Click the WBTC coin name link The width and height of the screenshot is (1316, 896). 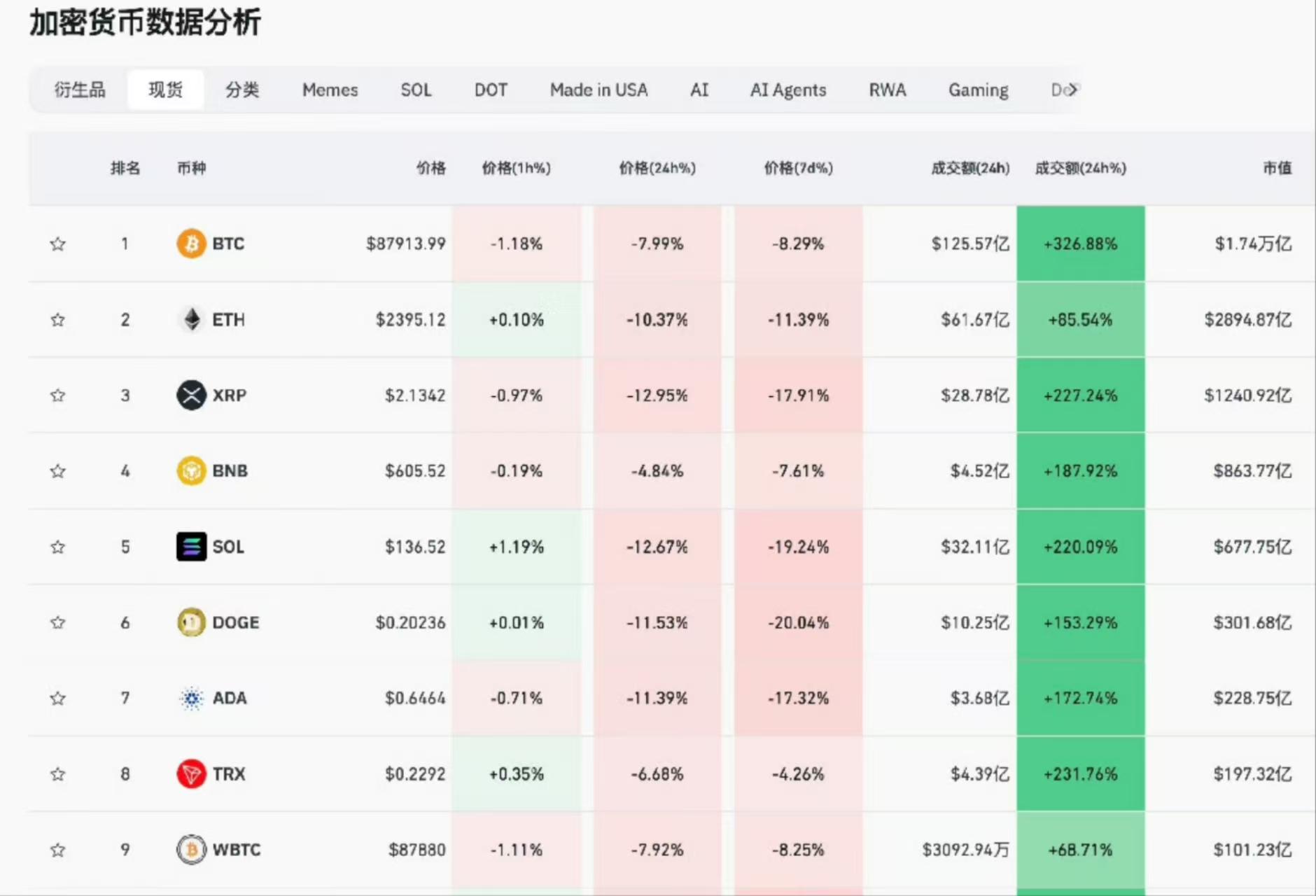[237, 850]
